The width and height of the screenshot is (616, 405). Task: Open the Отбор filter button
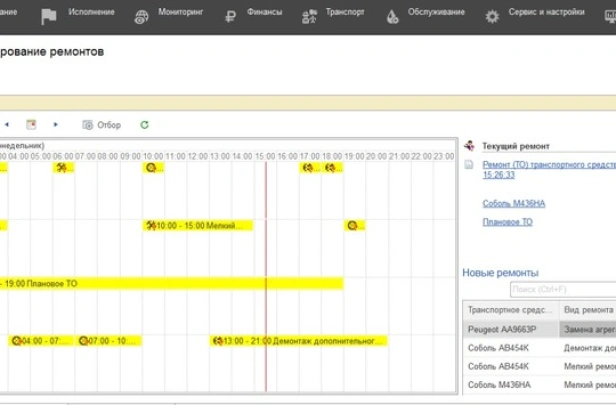tap(101, 125)
